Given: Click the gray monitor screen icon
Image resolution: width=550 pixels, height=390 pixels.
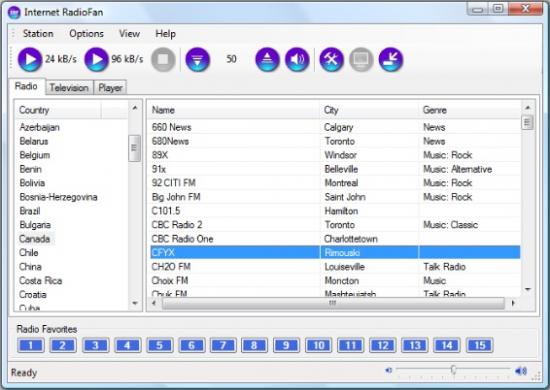Looking at the screenshot, I should pyautogui.click(x=361, y=59).
